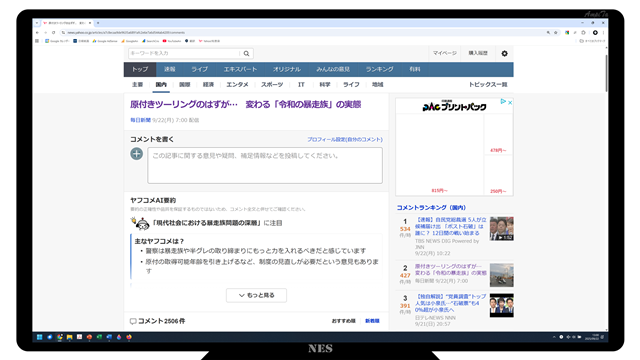Screen dimensions: 640x360
Task: Show hidden tray icons chevron
Action: click(x=554, y=337)
